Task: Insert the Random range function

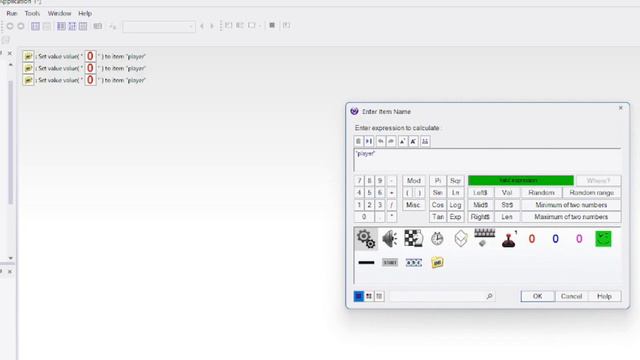Action: click(x=591, y=193)
